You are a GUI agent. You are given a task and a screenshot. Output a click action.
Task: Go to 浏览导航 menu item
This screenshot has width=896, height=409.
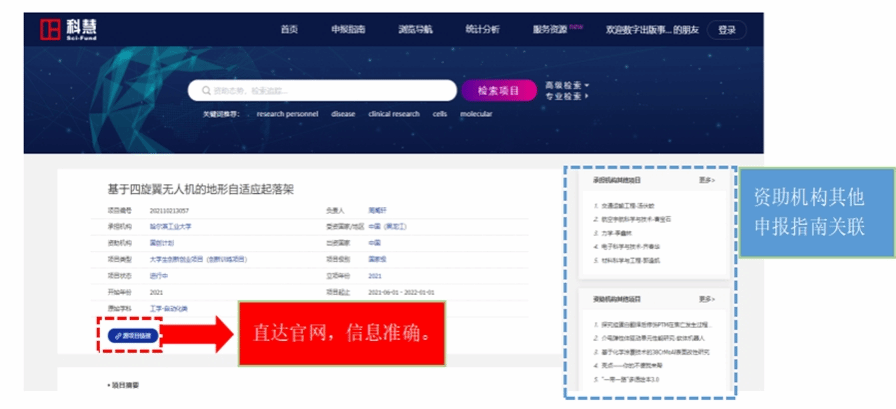pos(414,30)
